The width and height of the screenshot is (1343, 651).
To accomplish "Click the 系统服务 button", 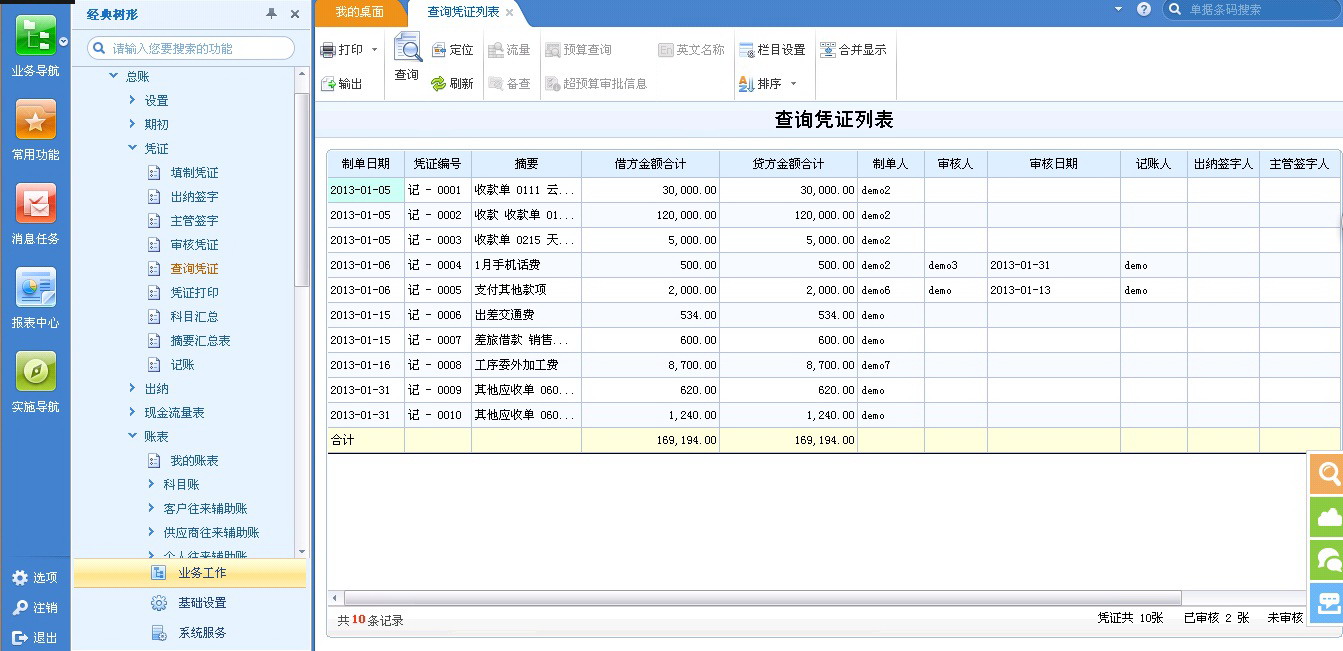I will pyautogui.click(x=190, y=633).
